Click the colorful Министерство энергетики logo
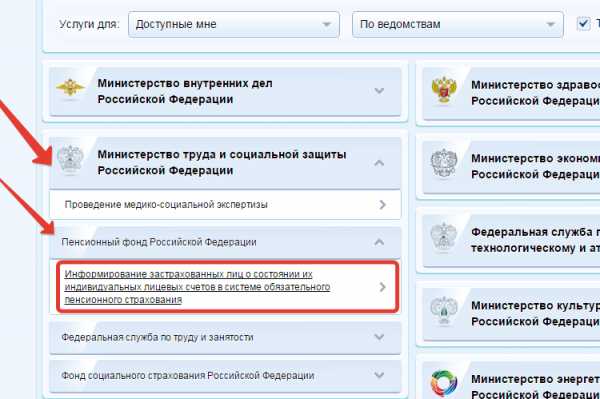The width and height of the screenshot is (600, 399). coord(444,383)
